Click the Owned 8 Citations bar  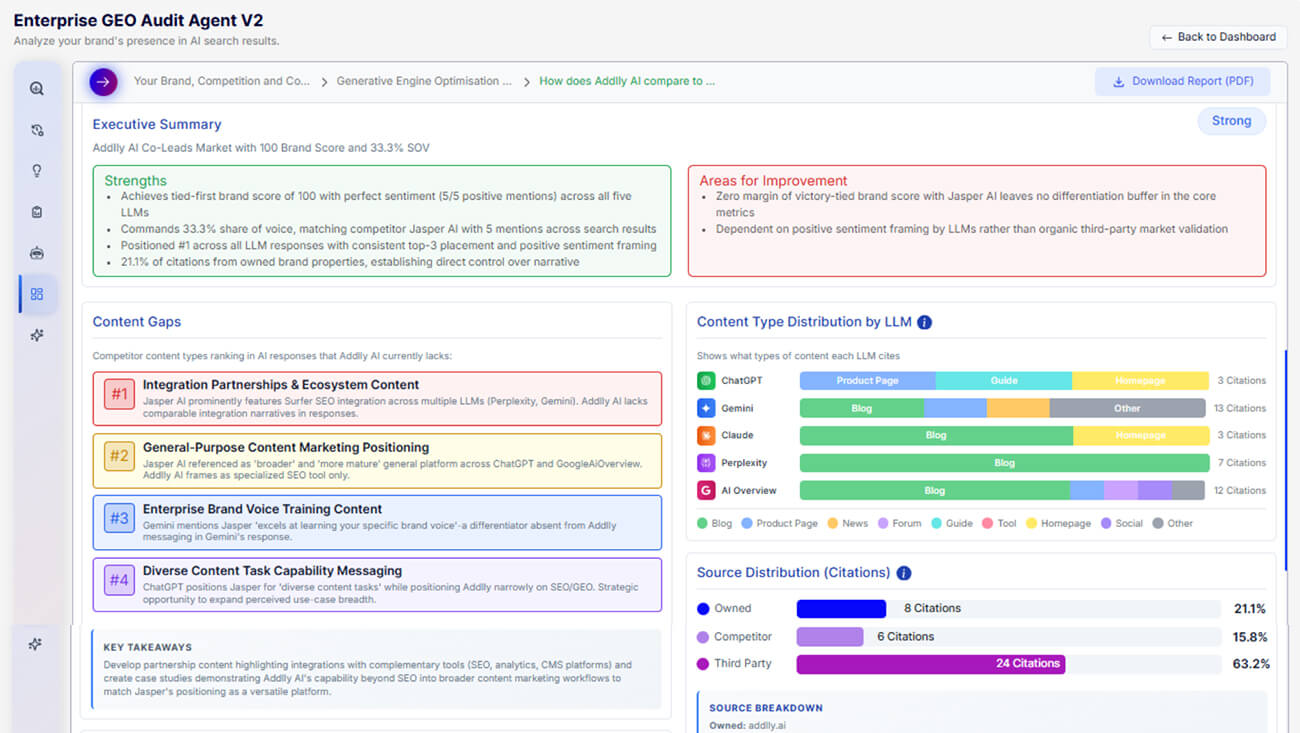click(841, 608)
